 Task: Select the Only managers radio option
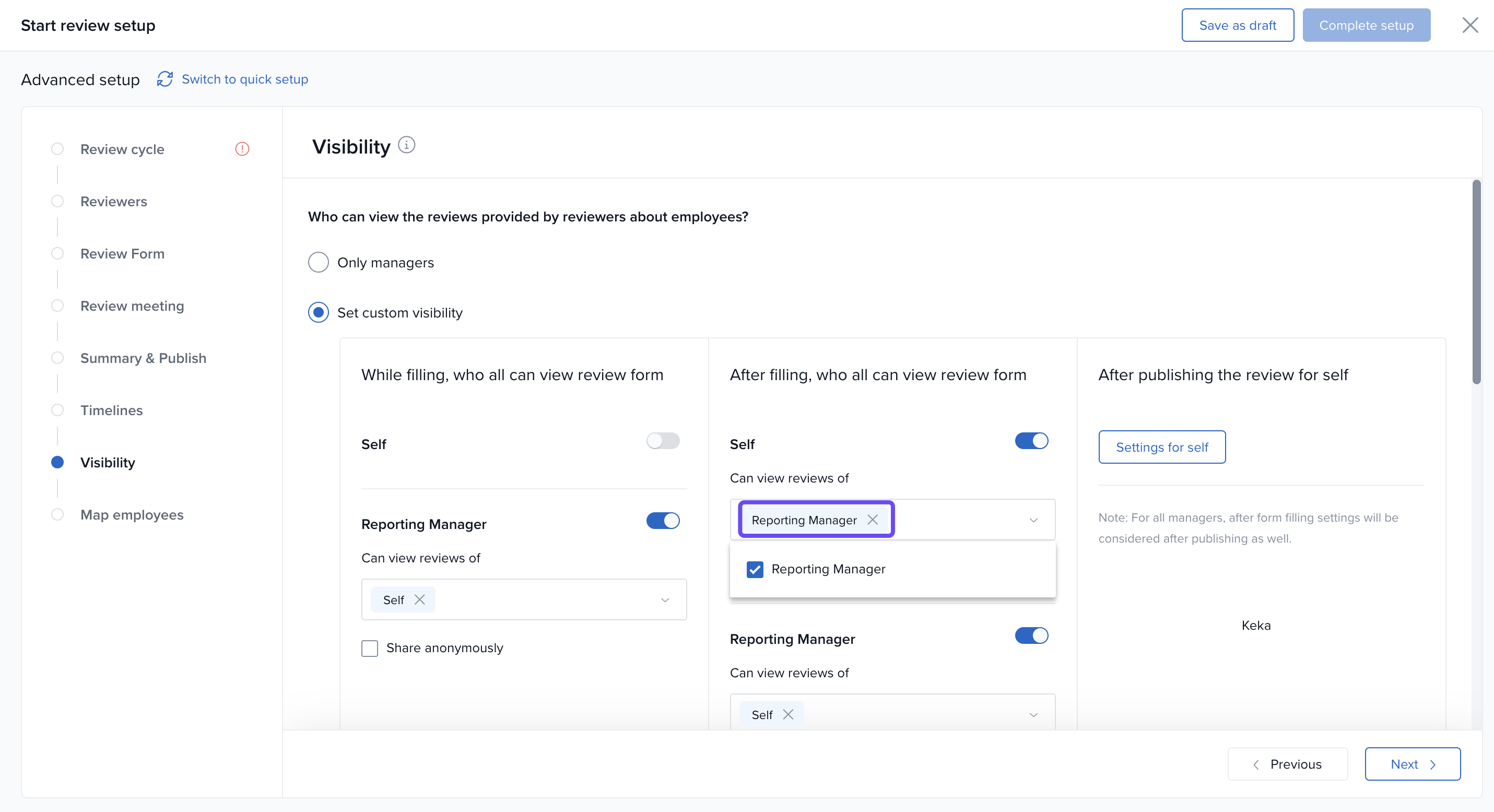(x=319, y=262)
